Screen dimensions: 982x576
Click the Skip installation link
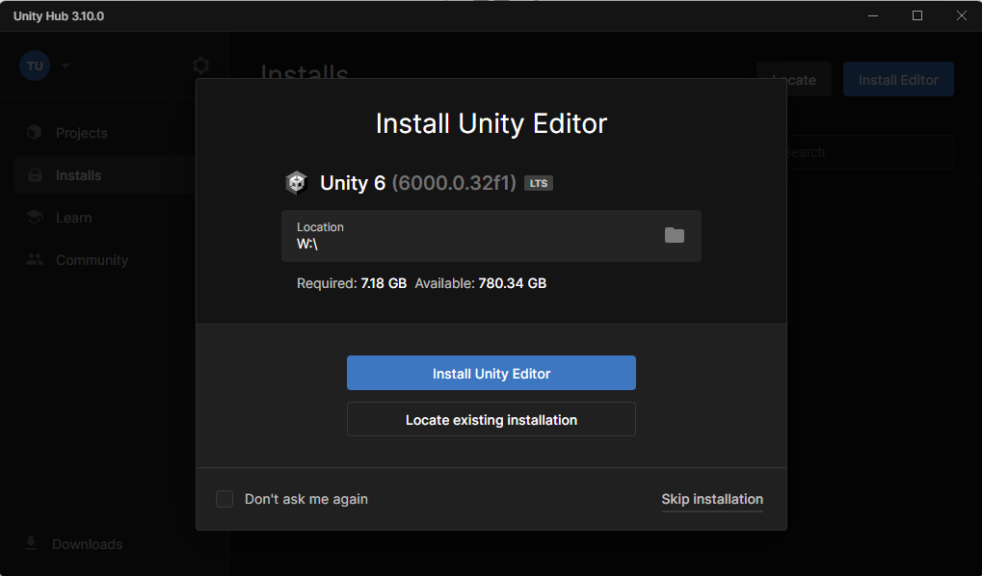point(712,499)
